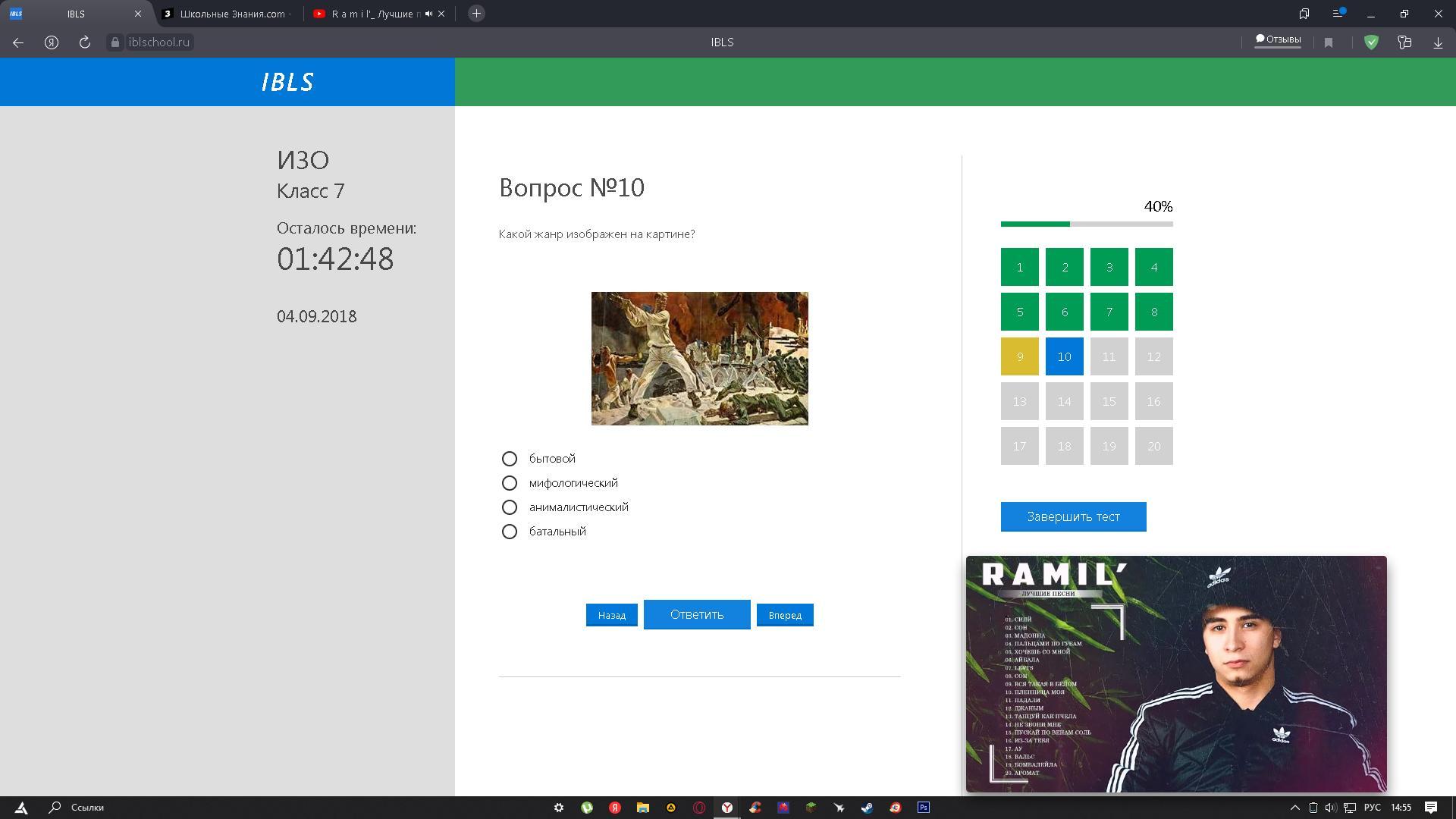Jump to question 9 tile
Viewport: 1456px width, 819px height.
(x=1019, y=356)
